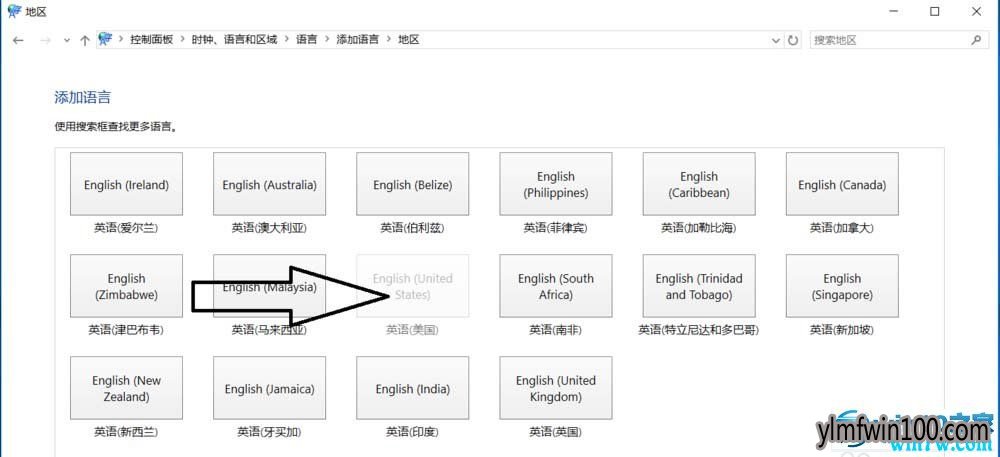Navigate to 控制面板 breadcrumb
1000x457 pixels.
pos(152,40)
